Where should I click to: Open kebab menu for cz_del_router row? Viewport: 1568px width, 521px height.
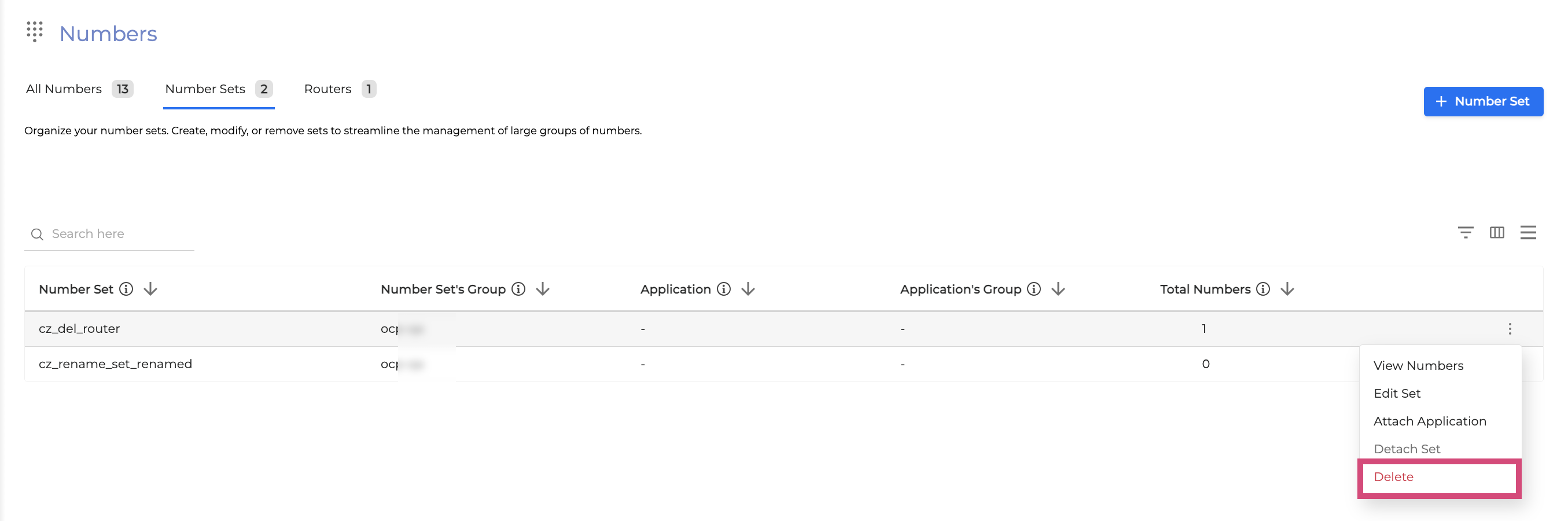point(1510,329)
